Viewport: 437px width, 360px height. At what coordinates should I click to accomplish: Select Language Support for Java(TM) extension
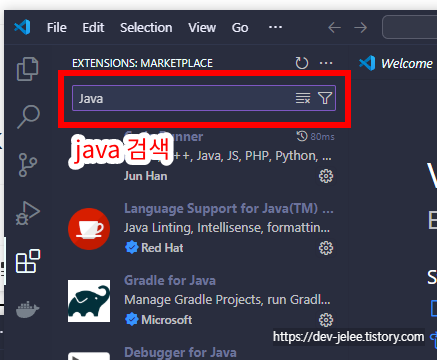[x=201, y=229]
